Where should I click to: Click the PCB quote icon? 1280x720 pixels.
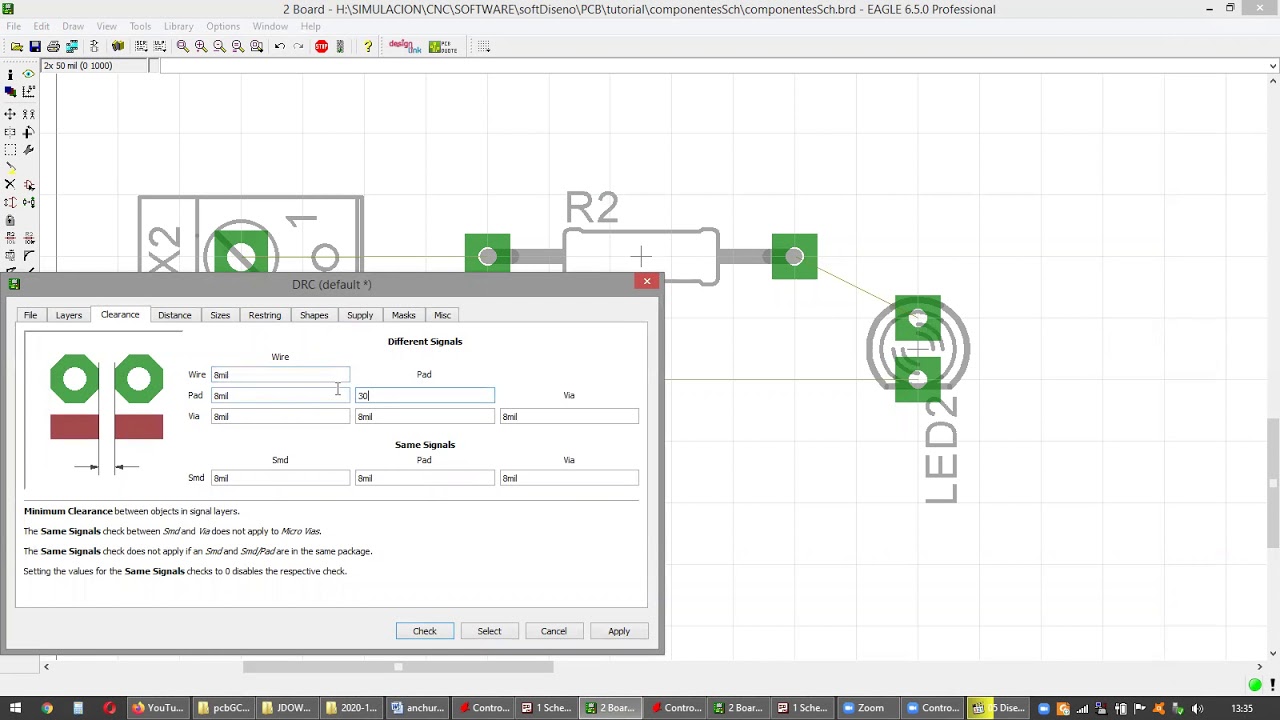pos(442,47)
